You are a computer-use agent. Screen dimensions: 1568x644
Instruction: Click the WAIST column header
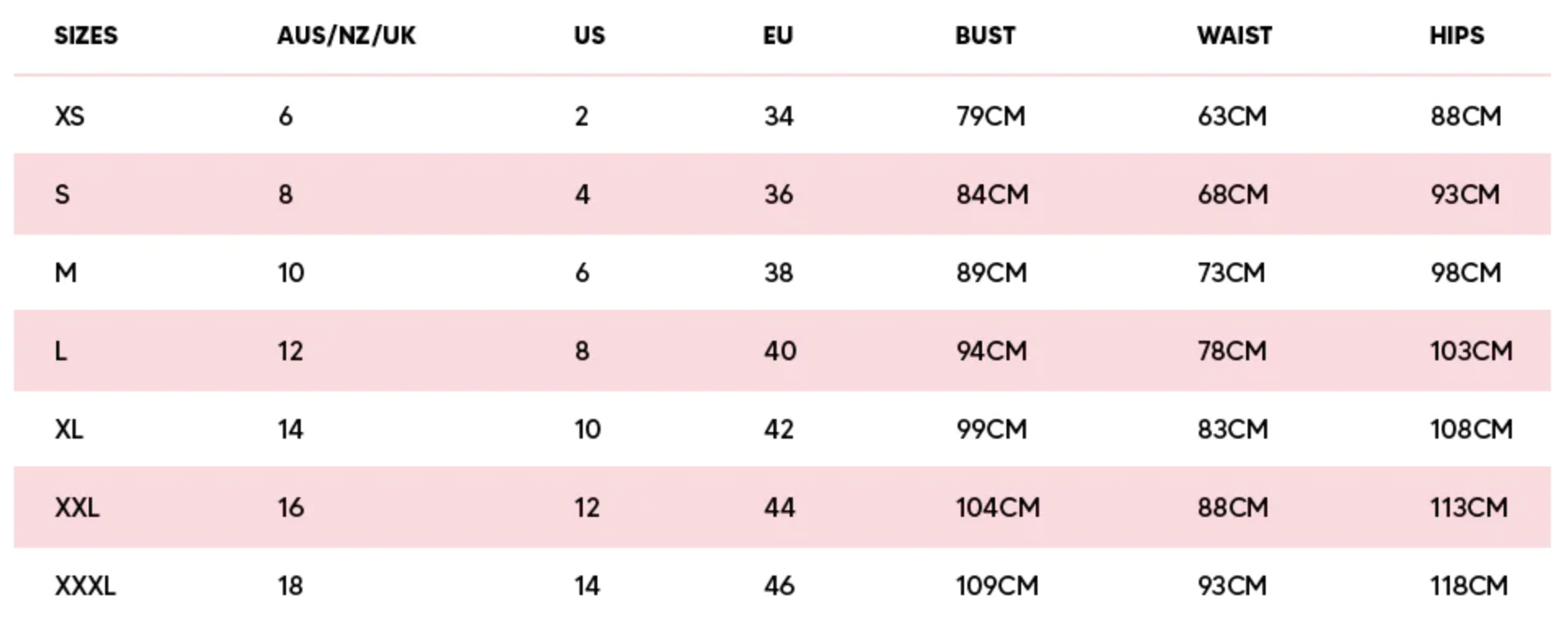click(1234, 36)
